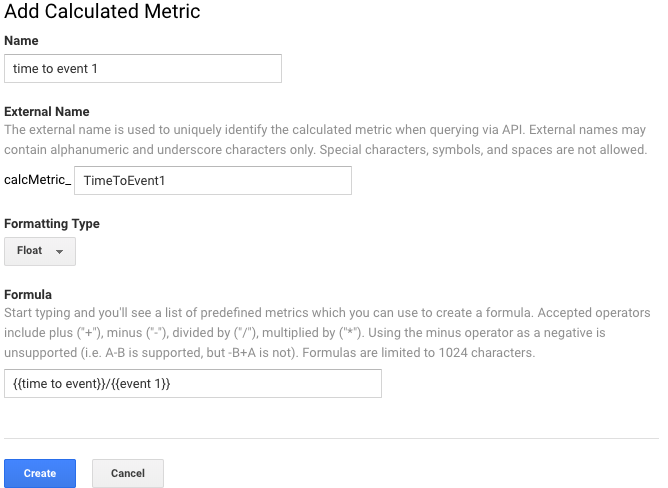
Task: Click the Formula help text paragraph
Action: pyautogui.click(x=327, y=332)
